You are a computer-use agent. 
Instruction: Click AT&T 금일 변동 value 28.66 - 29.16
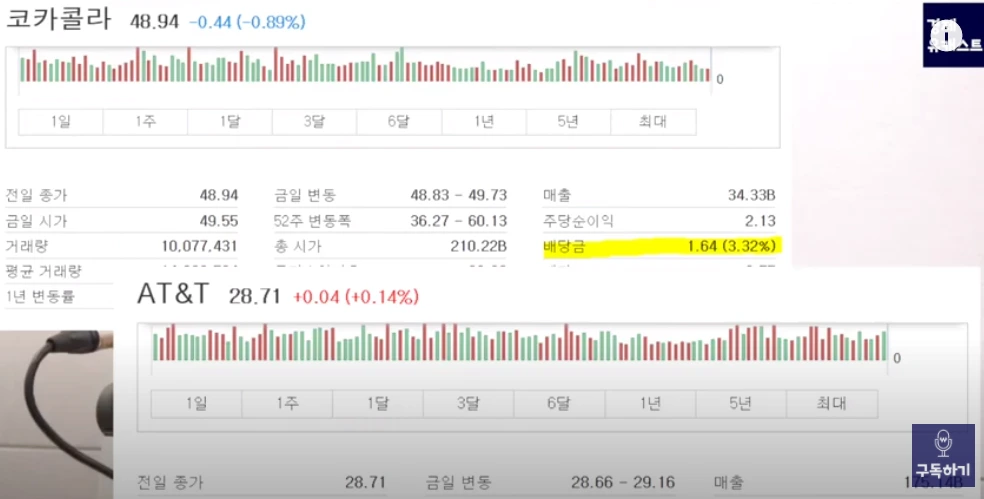pyautogui.click(x=623, y=483)
